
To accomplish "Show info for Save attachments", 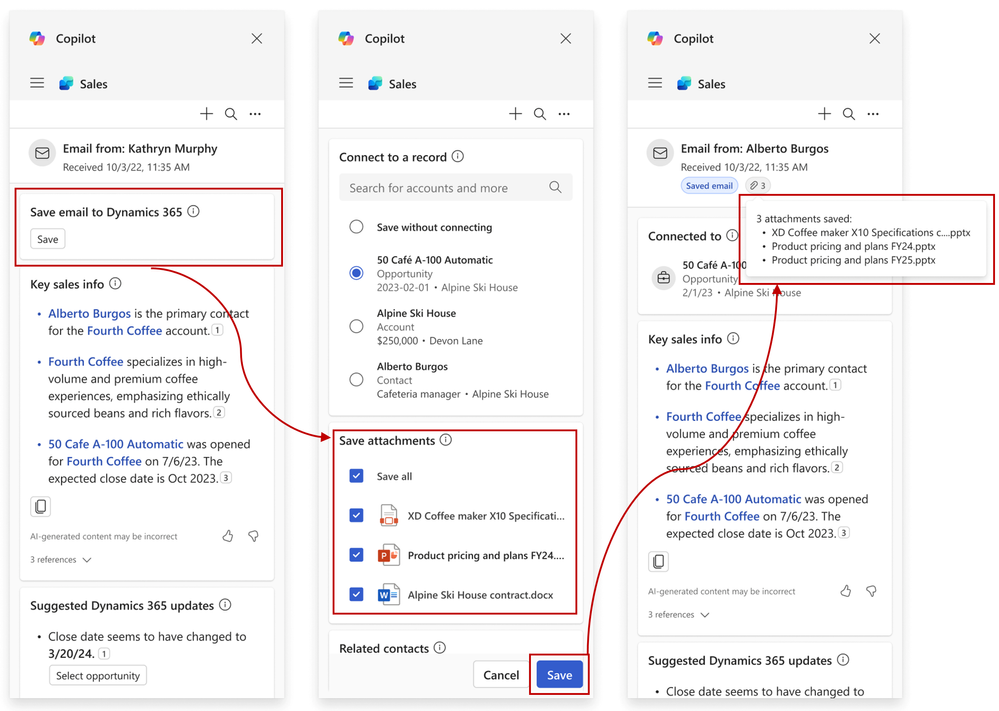I will pyautogui.click(x=446, y=440).
